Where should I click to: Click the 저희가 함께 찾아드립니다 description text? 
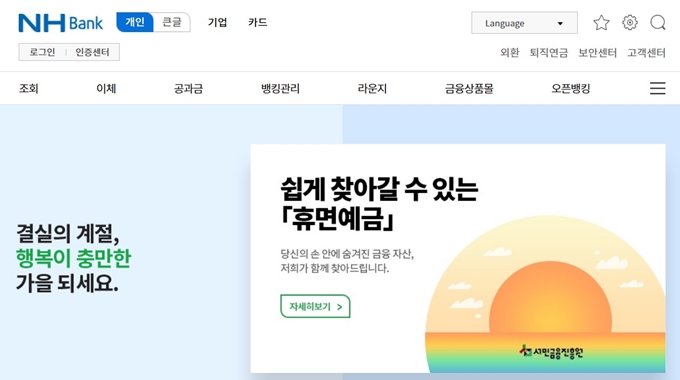point(334,268)
